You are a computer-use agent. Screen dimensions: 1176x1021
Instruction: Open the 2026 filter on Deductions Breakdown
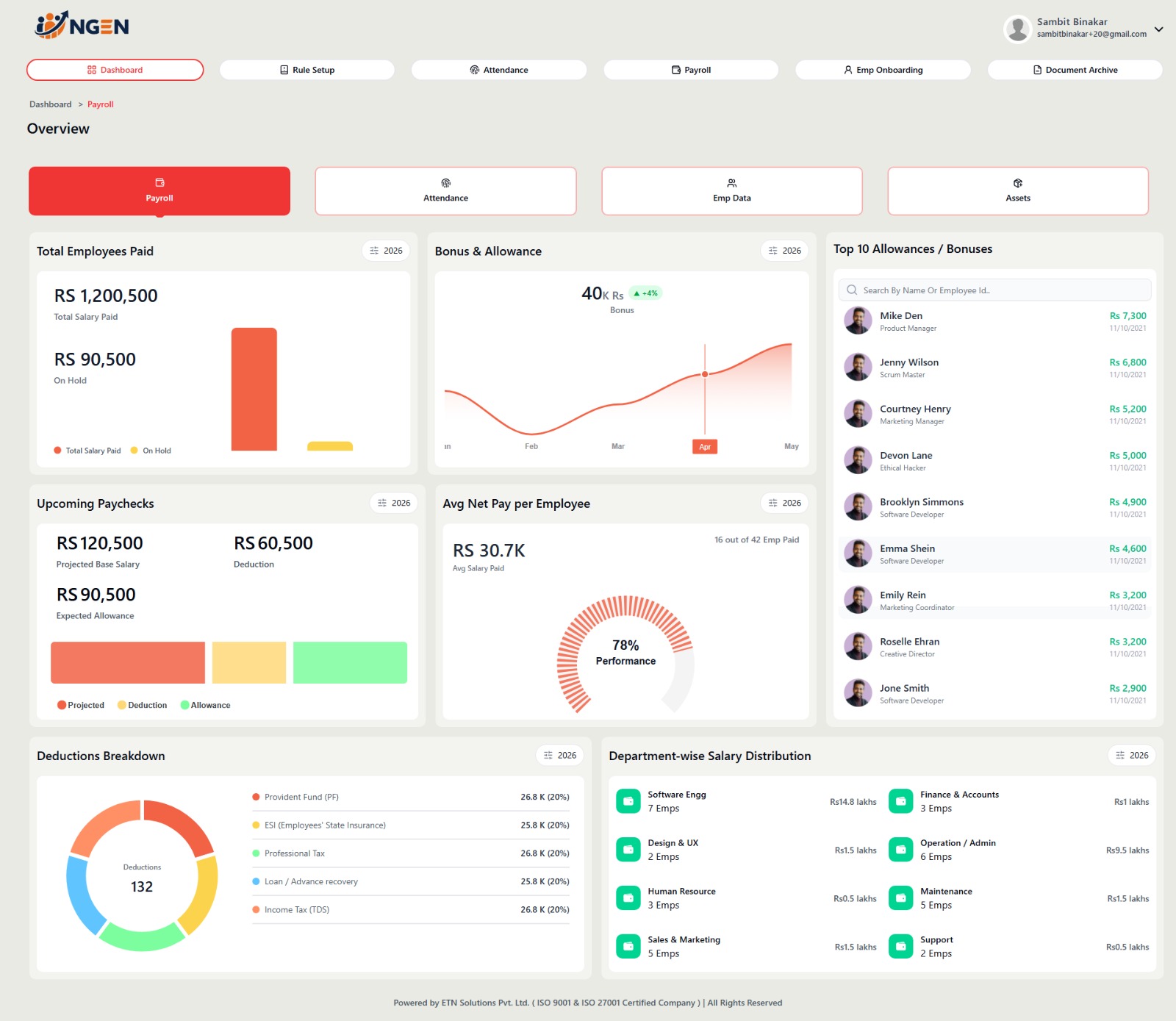tap(559, 755)
